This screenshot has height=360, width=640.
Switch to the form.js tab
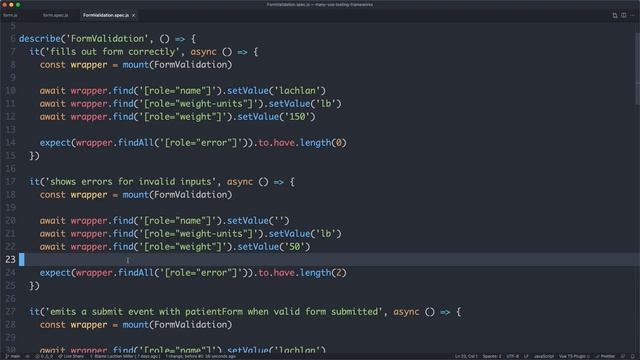(x=10, y=15)
